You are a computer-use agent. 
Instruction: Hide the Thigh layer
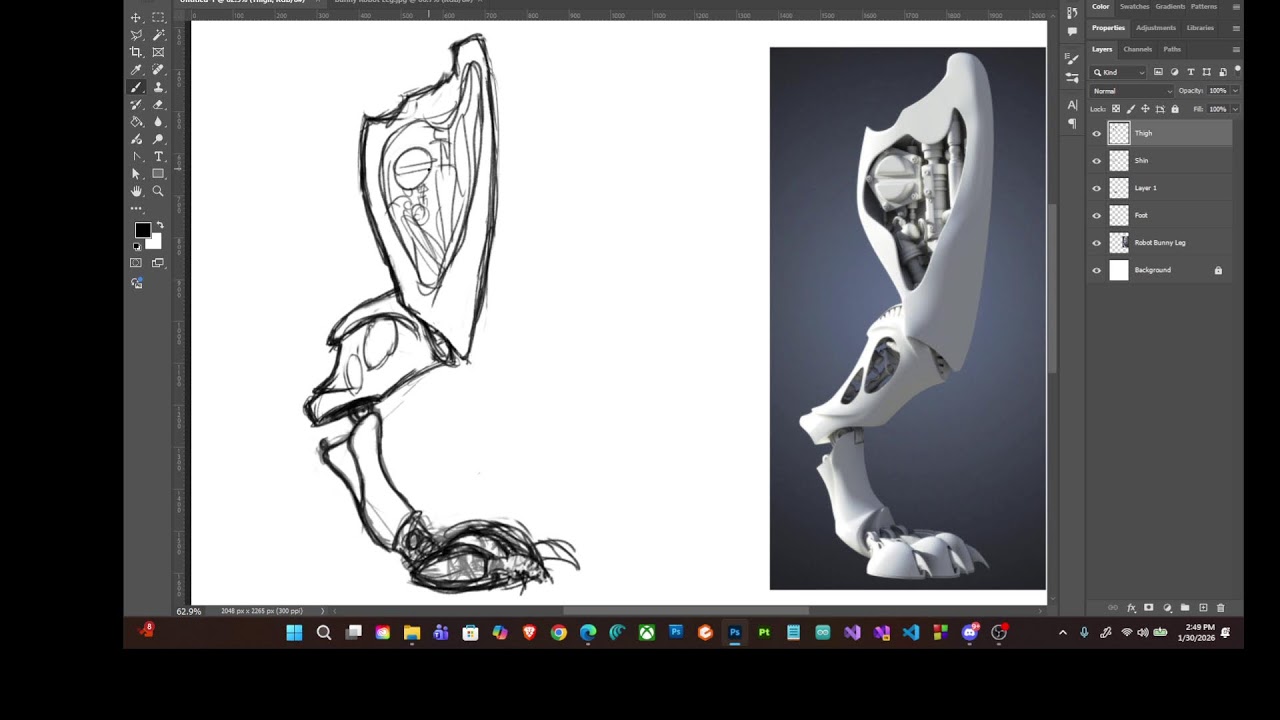pos(1097,133)
